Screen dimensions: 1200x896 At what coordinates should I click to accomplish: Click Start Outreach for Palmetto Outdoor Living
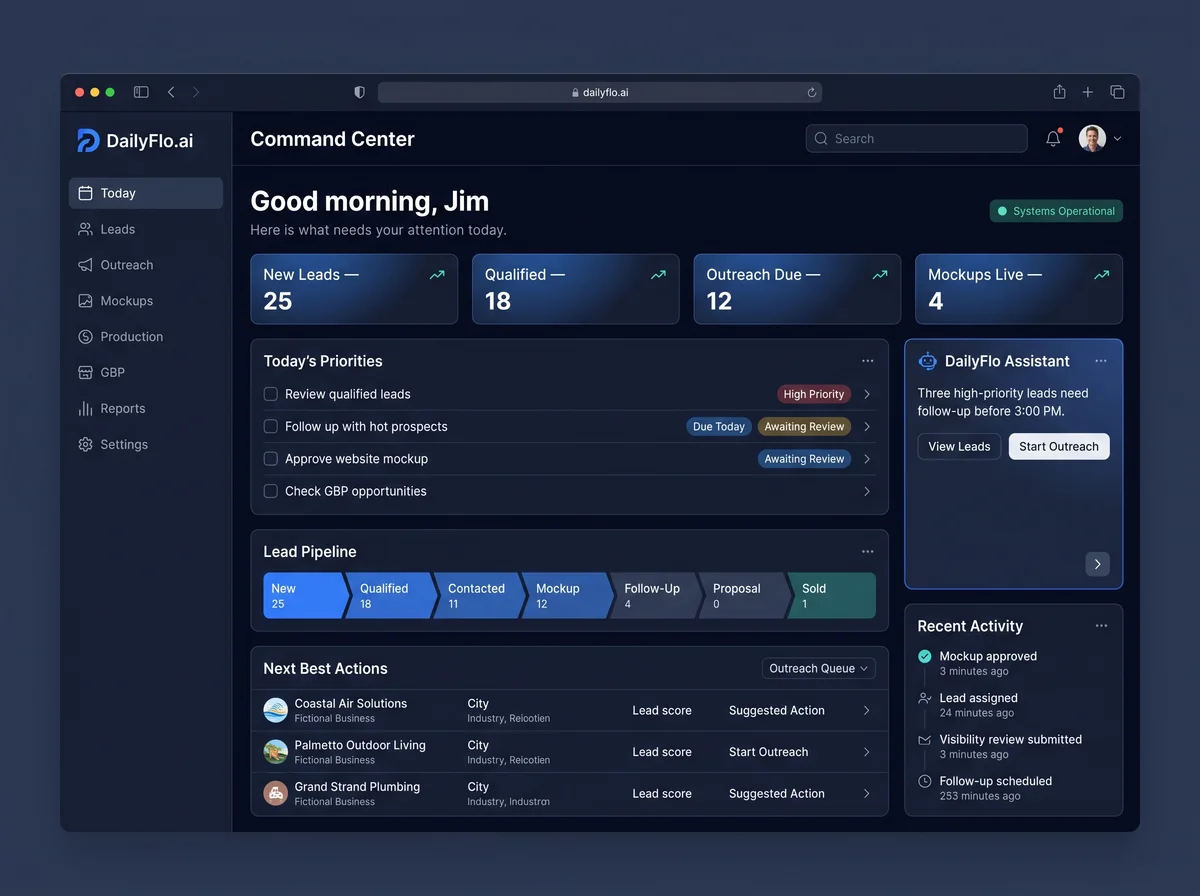coord(768,752)
